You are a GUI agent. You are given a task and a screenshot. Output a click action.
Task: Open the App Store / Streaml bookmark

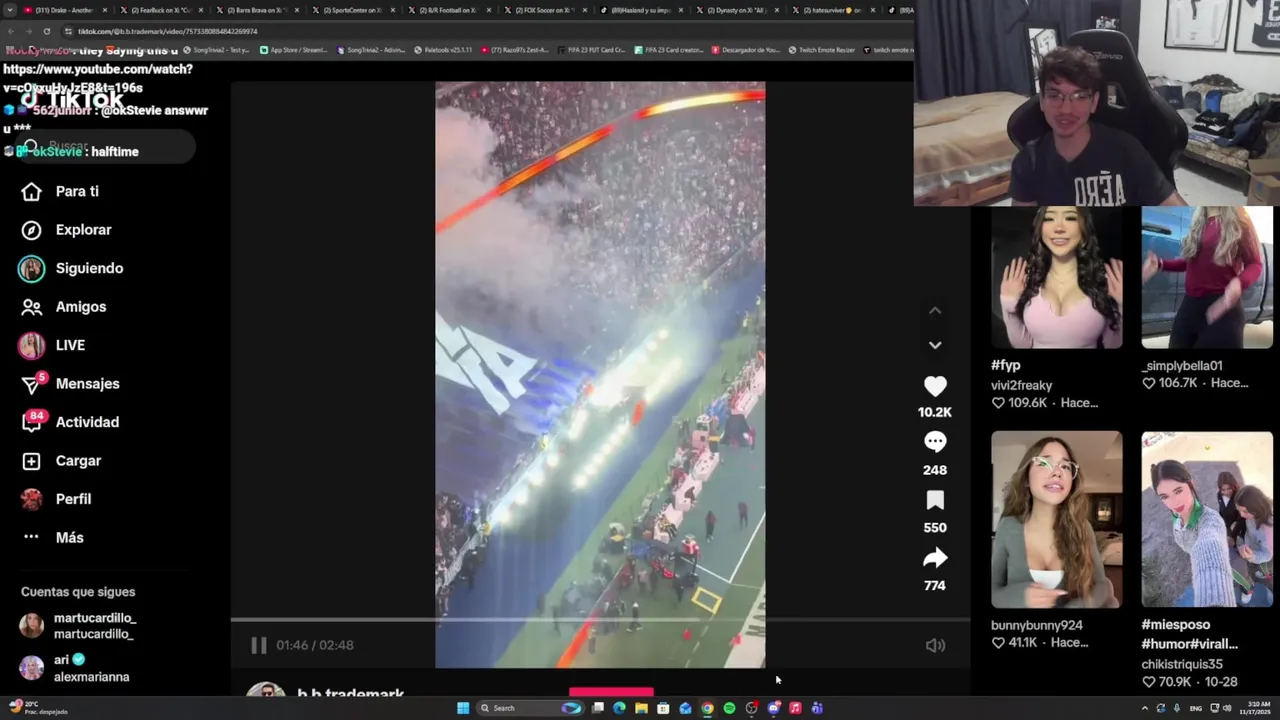click(296, 50)
